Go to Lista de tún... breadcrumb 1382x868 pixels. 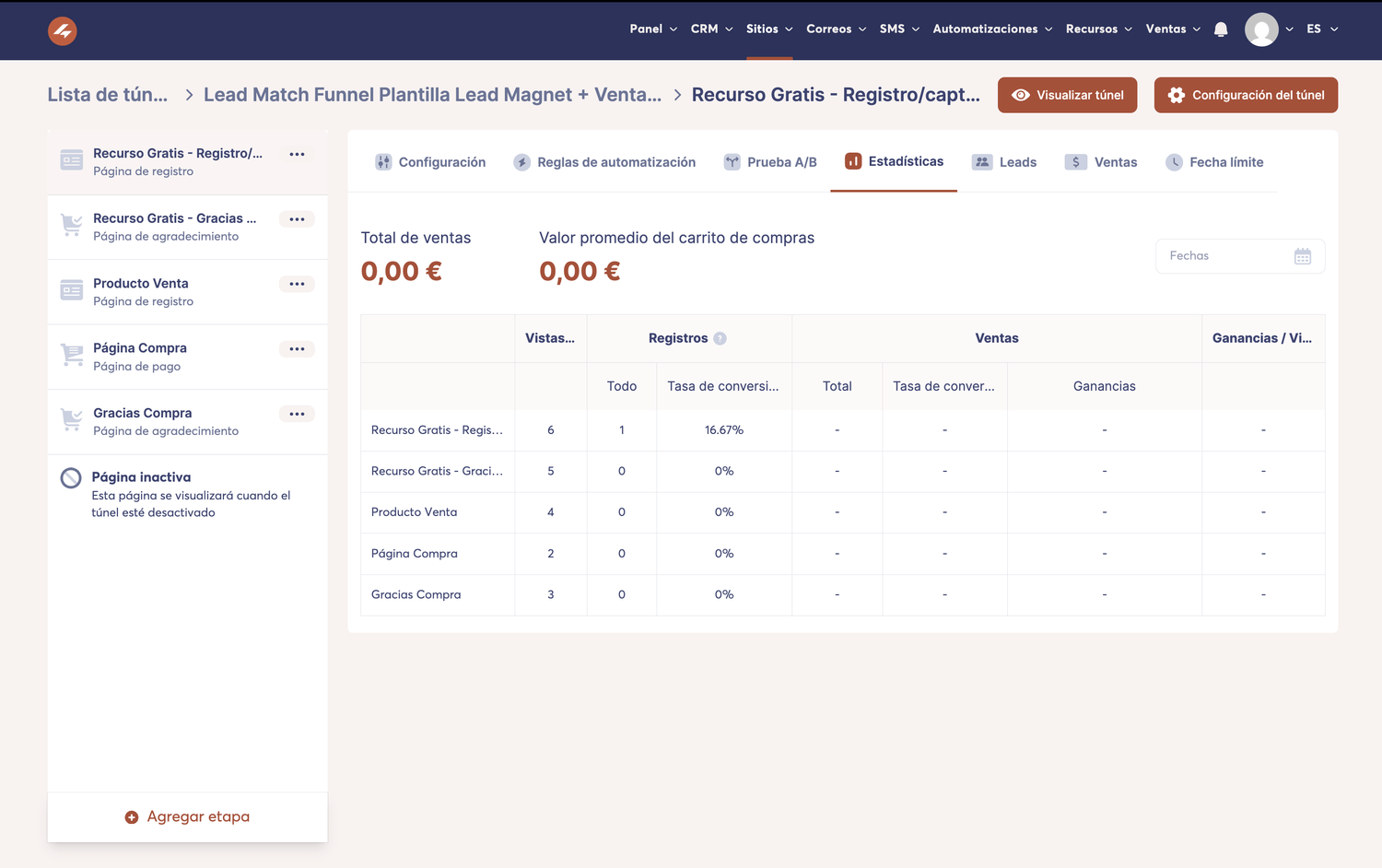point(108,95)
